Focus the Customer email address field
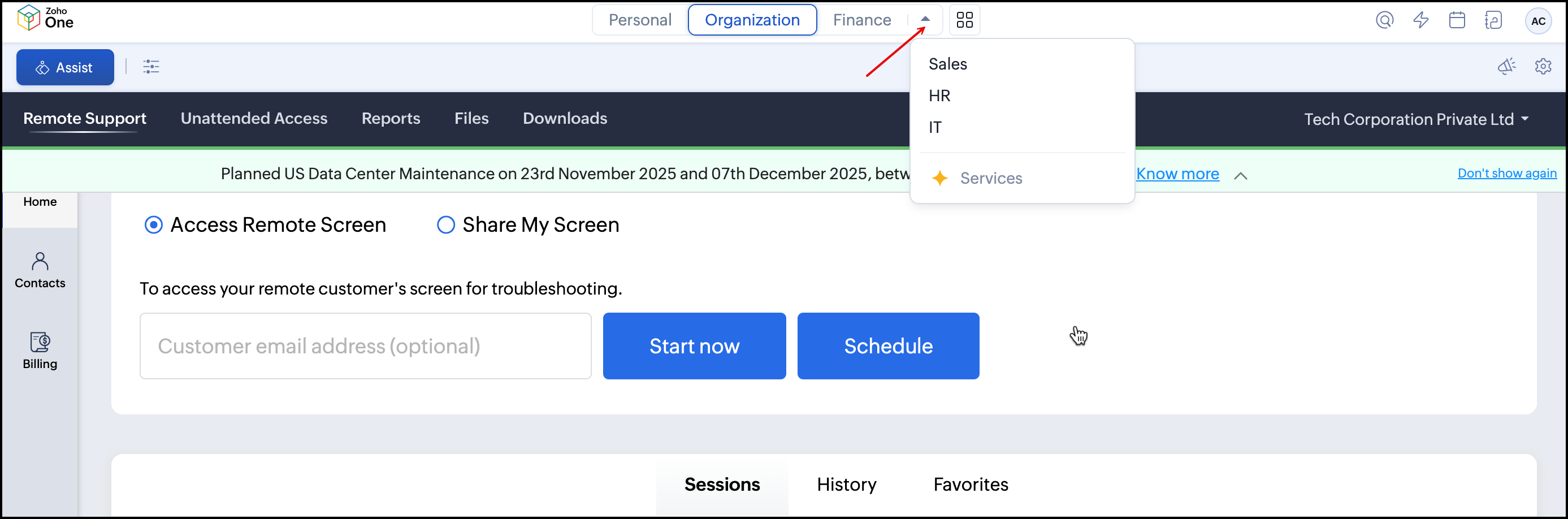 (x=365, y=346)
